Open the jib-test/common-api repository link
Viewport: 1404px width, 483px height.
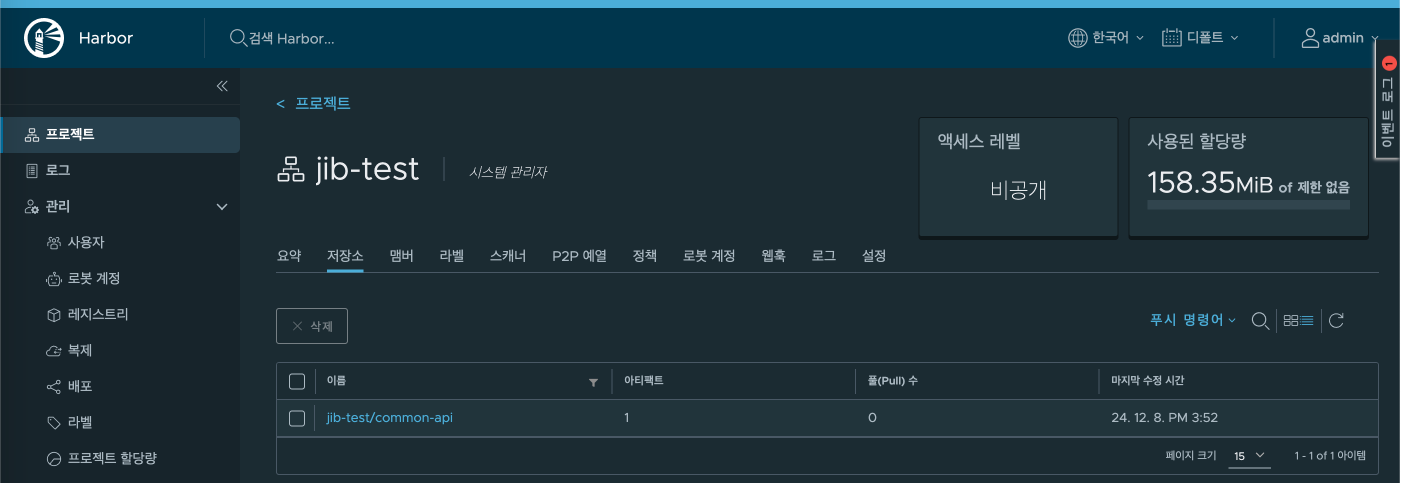[390, 418]
